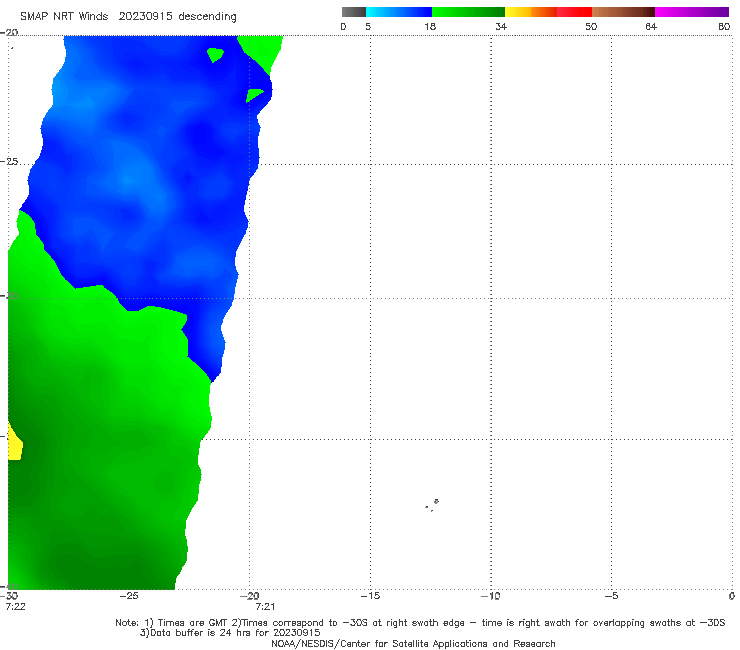Click the 'Note: 1) Times are GMT' line
The image size is (740, 650).
coord(420,623)
